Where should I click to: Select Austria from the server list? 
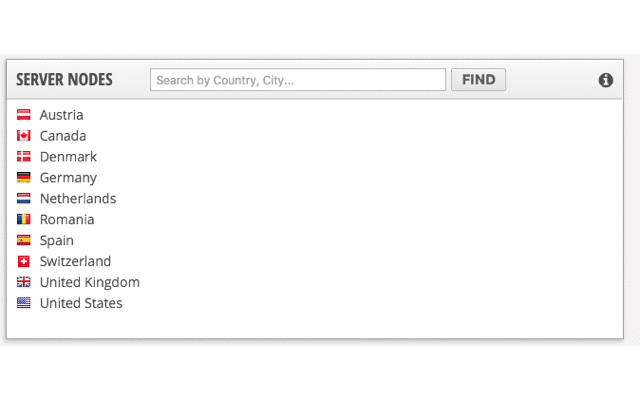pos(62,115)
